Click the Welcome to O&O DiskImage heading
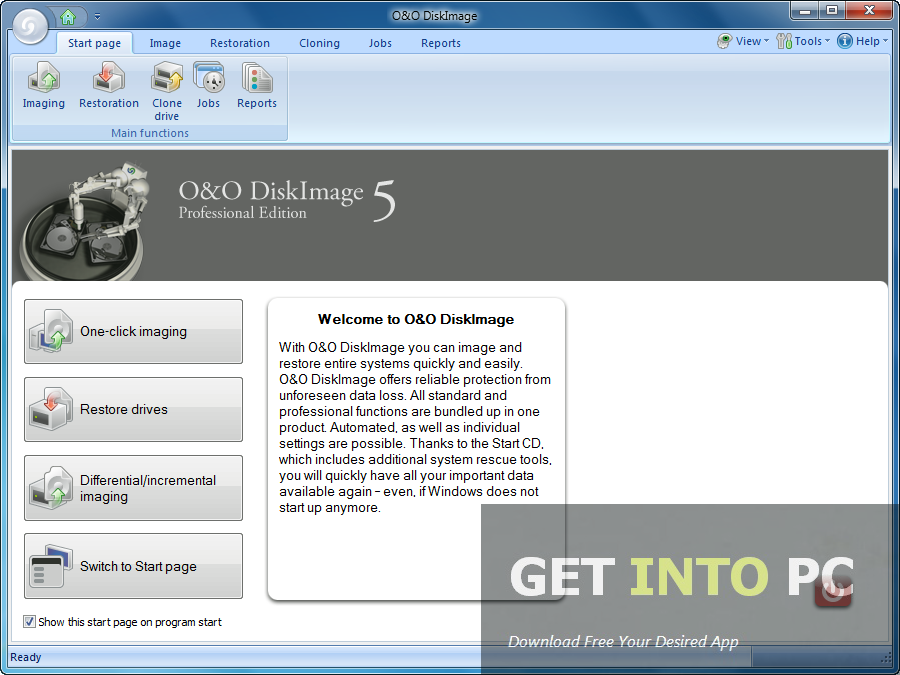The height and width of the screenshot is (675, 900). pyautogui.click(x=416, y=319)
